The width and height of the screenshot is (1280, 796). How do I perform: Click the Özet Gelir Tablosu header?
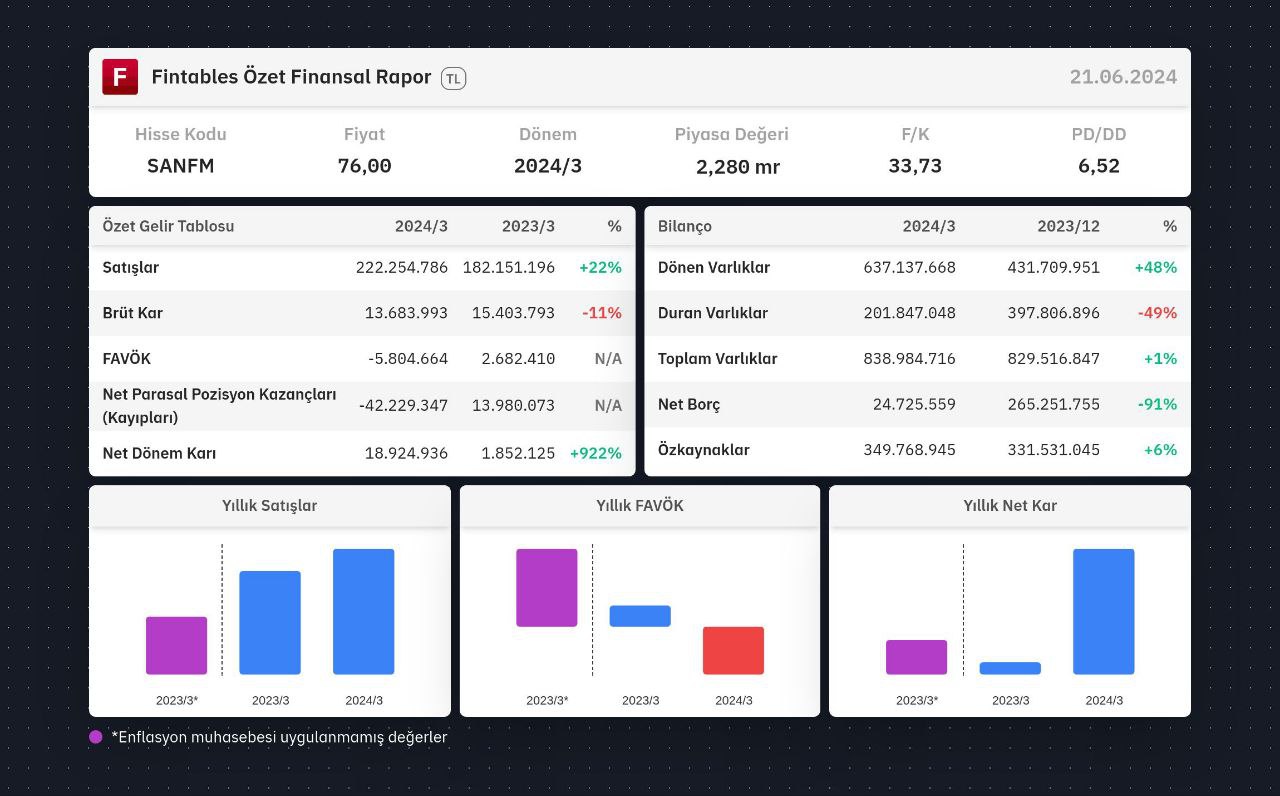pos(168,226)
